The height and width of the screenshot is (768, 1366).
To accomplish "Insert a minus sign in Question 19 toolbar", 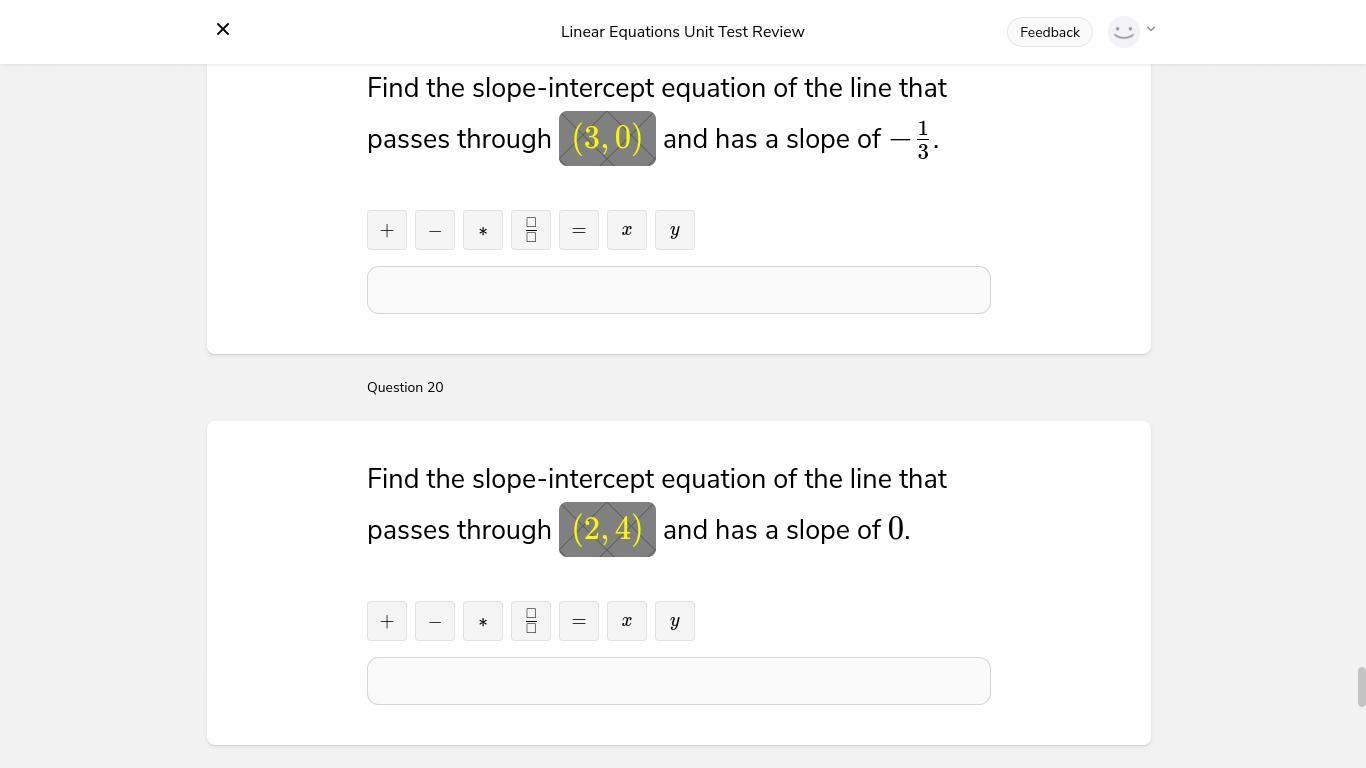I will (x=435, y=230).
